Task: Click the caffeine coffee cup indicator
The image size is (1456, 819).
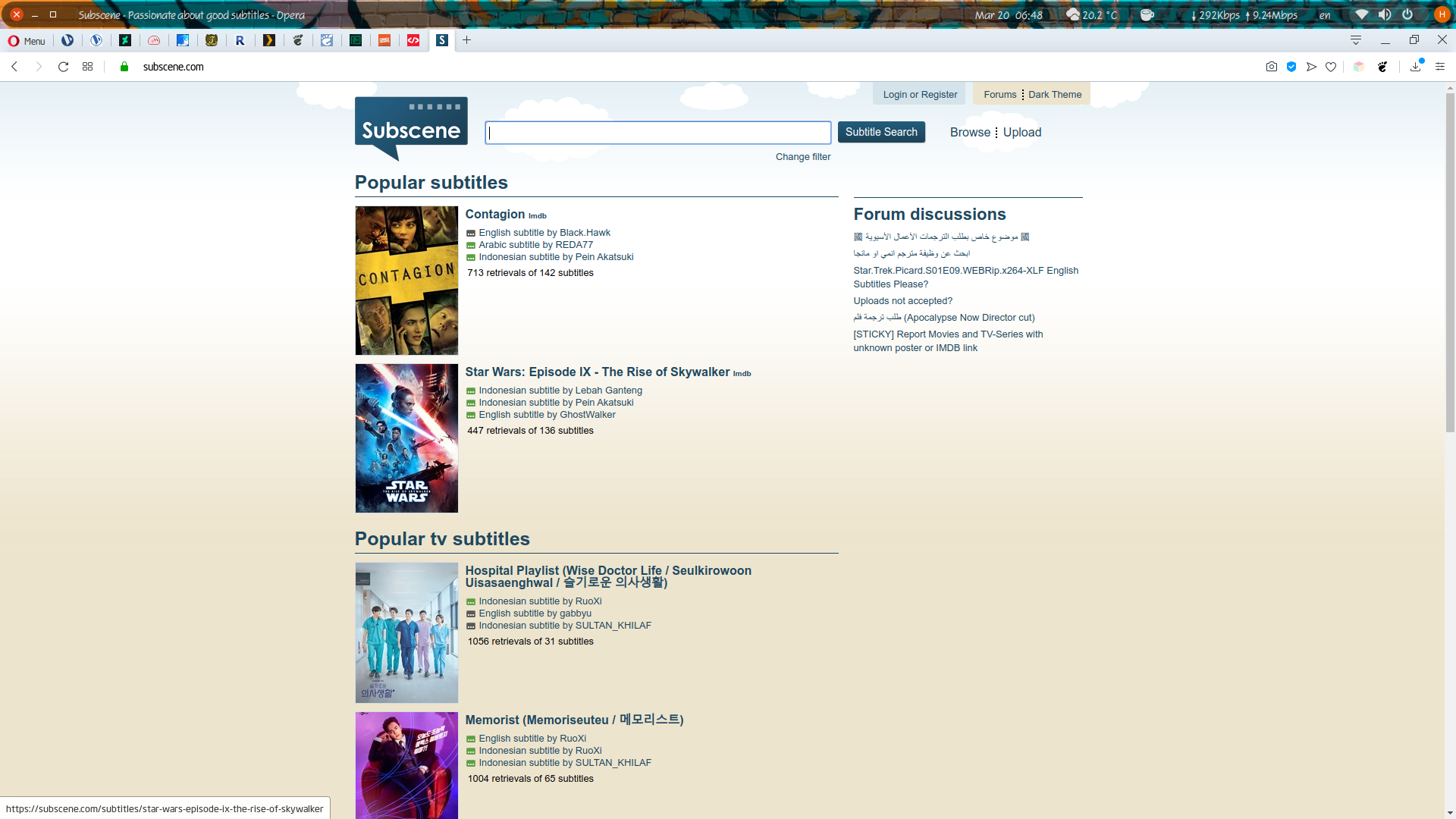Action: point(1147,14)
